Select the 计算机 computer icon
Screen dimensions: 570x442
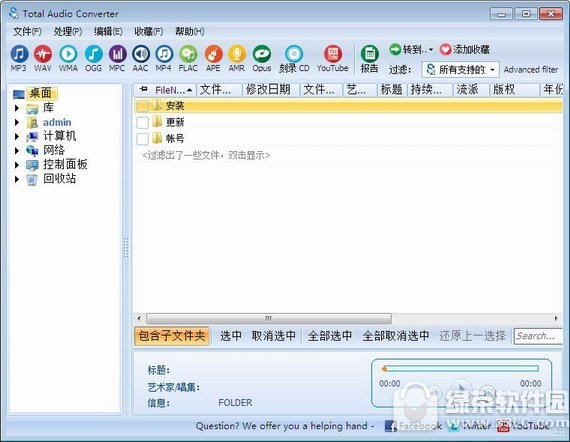(x=32, y=137)
